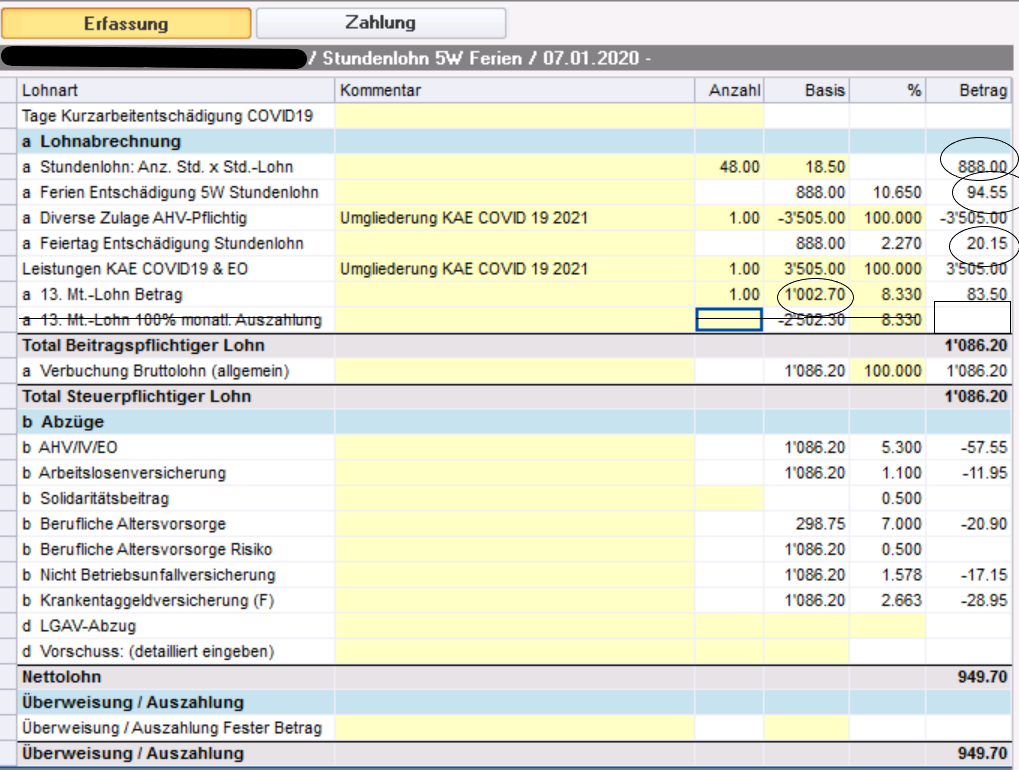Edit Kommentar field for Tage Kurzarbeitentschädigung COVID19
This screenshot has height=770, width=1019.
pos(515,116)
